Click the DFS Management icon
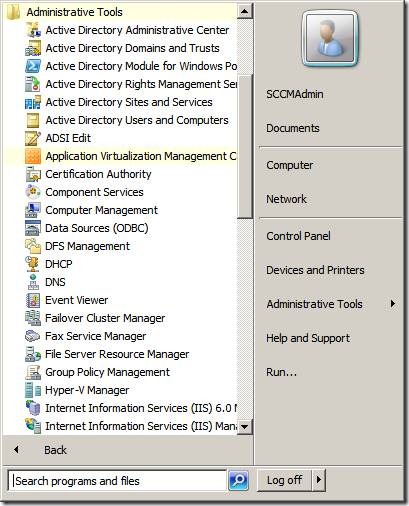Viewport: 409px width, 506px height. pos(33,246)
